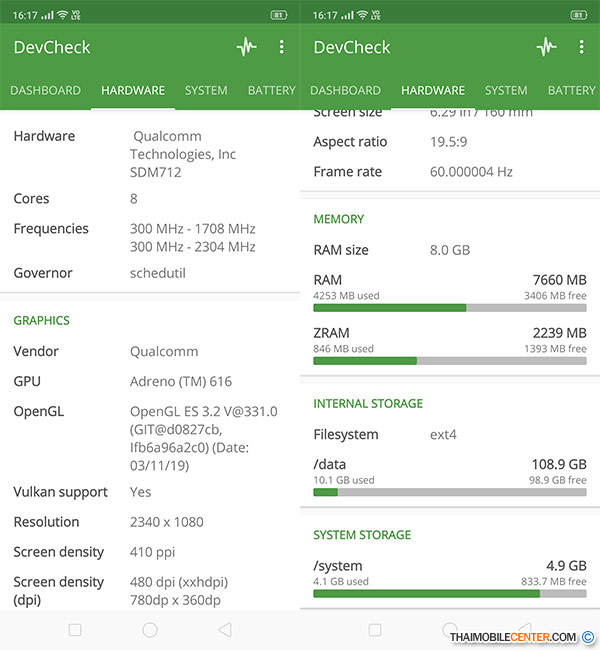Tap the schedutil governor value
The width and height of the screenshot is (600, 650).
158,273
